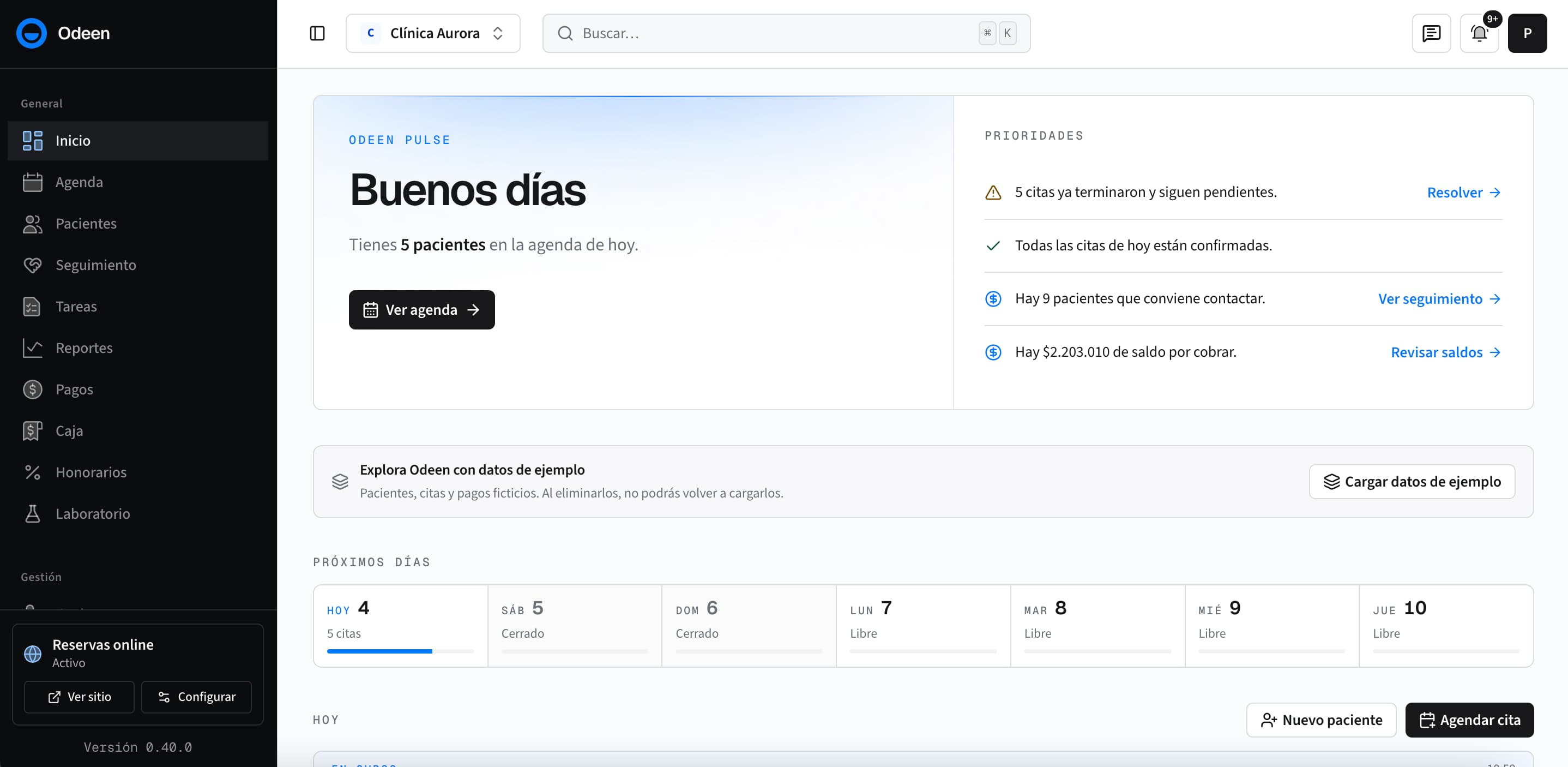Follow the Revisar saldos link
The width and height of the screenshot is (1568, 767).
[x=1446, y=352]
